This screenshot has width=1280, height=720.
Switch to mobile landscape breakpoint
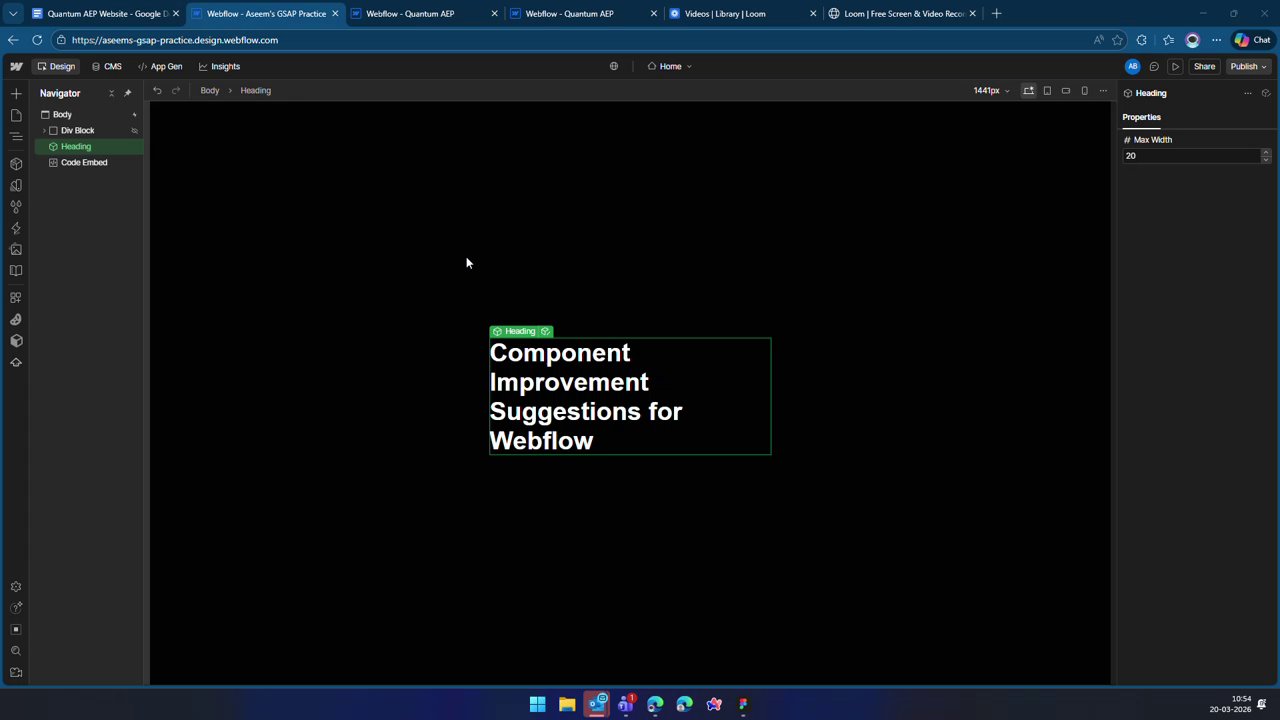1066,90
